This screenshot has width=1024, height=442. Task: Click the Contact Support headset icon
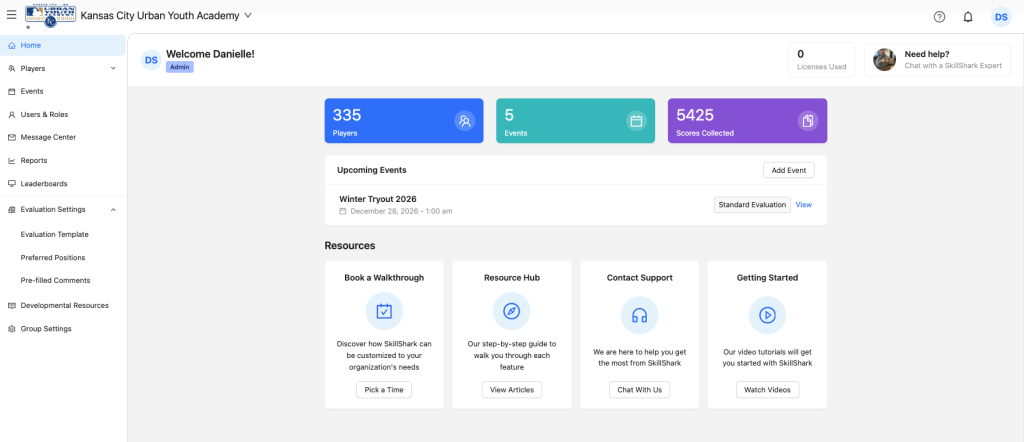[x=639, y=314]
